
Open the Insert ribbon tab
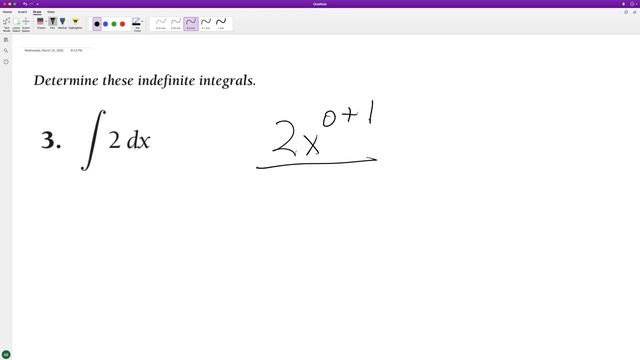[22, 12]
